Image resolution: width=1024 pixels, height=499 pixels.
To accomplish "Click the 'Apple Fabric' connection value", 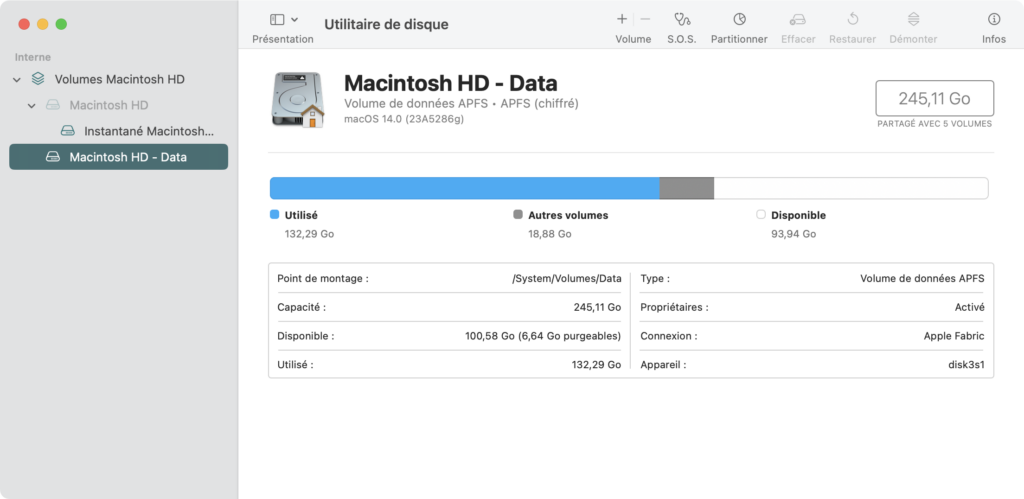I will point(954,336).
